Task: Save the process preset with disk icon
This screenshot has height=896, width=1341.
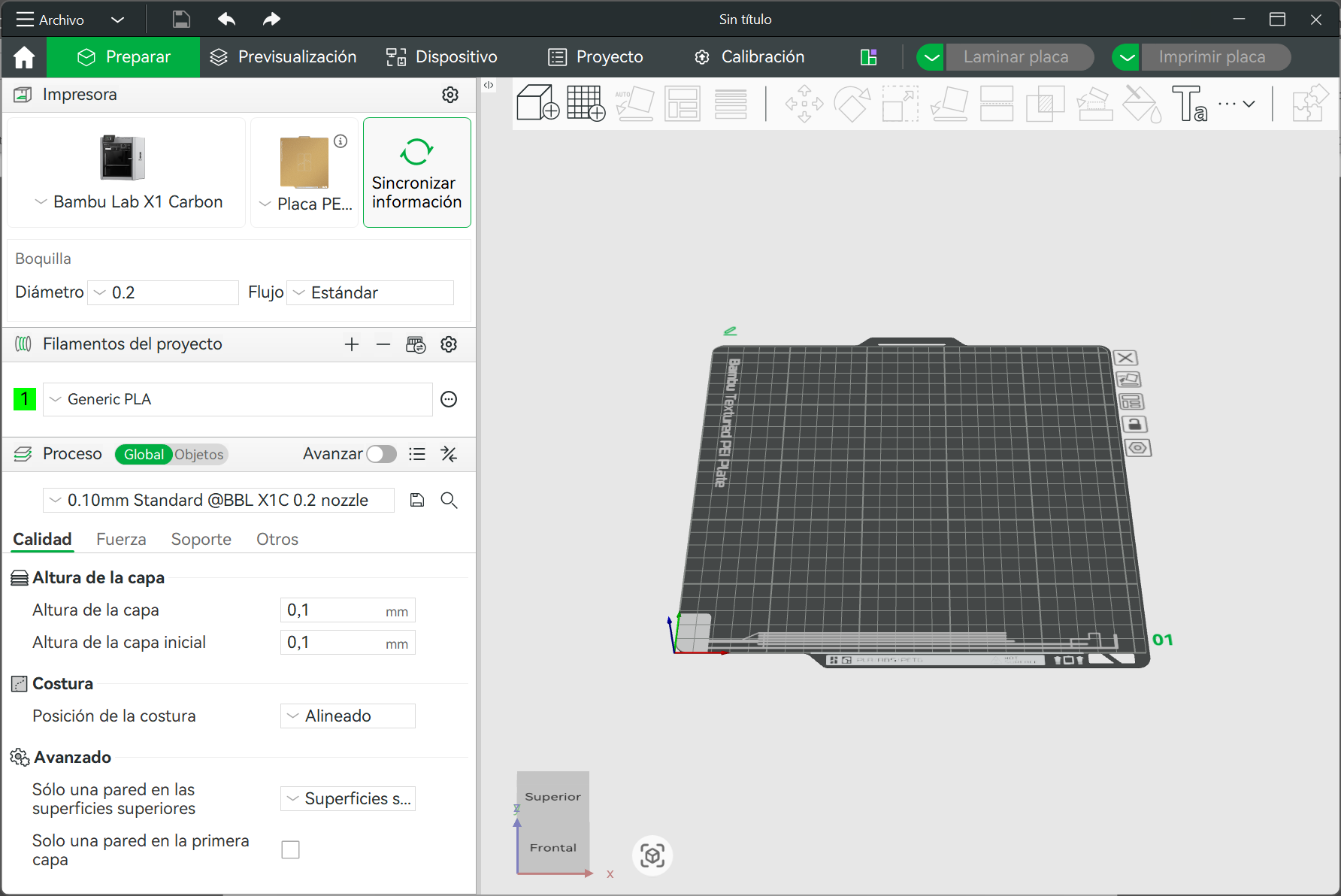Action: 417,501
